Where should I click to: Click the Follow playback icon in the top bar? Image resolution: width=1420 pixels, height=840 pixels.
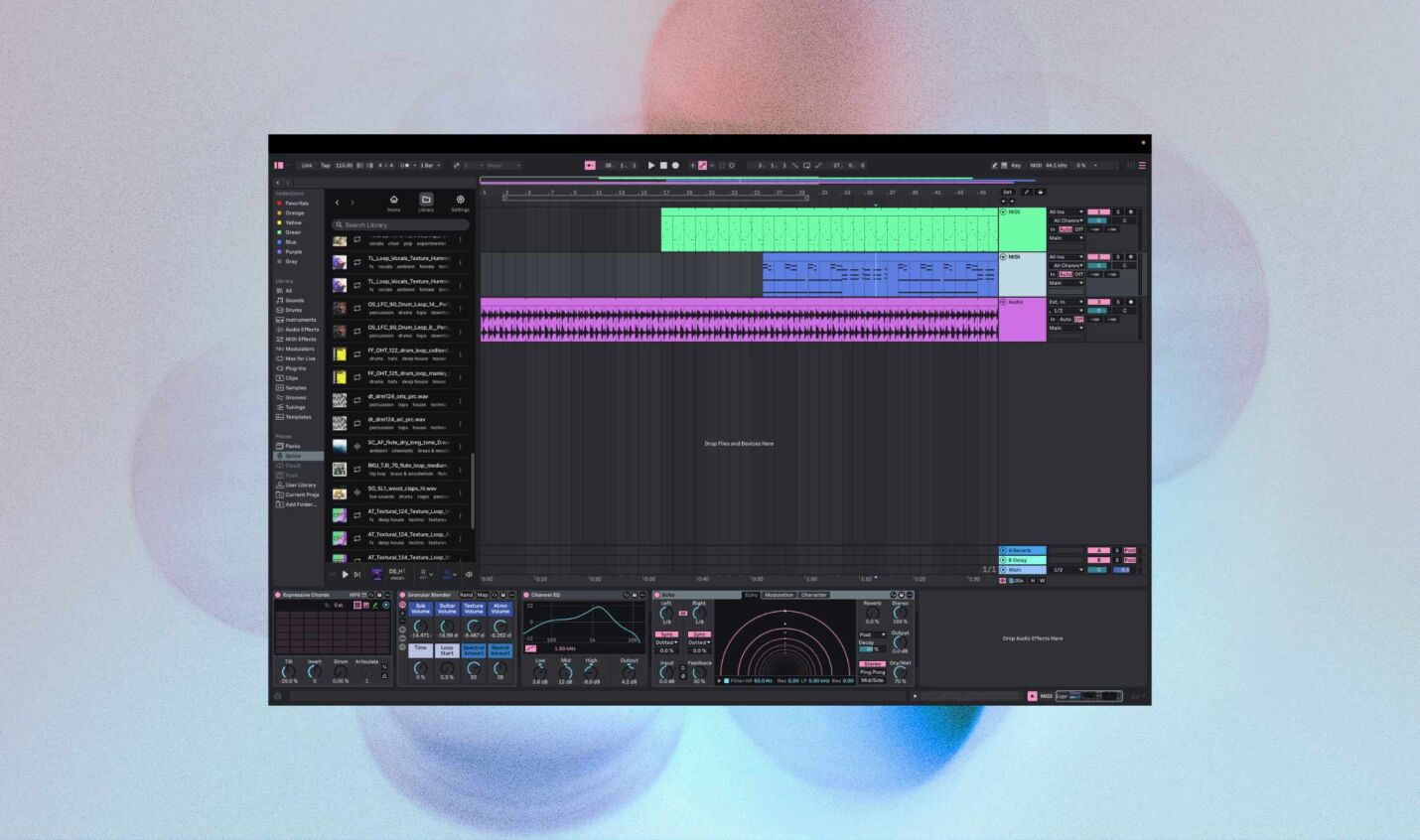(590, 166)
